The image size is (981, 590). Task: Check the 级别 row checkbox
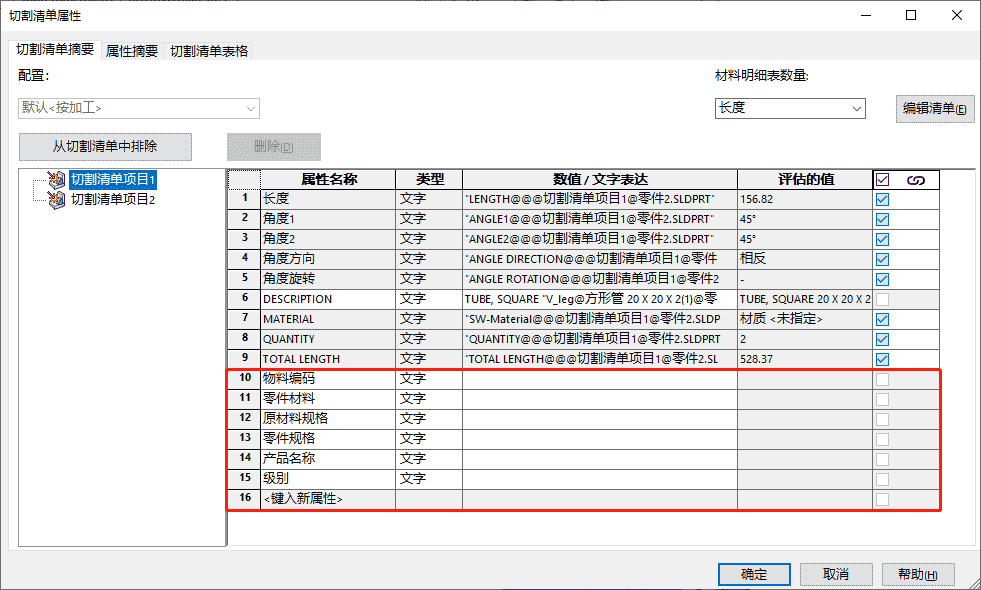[x=882, y=480]
